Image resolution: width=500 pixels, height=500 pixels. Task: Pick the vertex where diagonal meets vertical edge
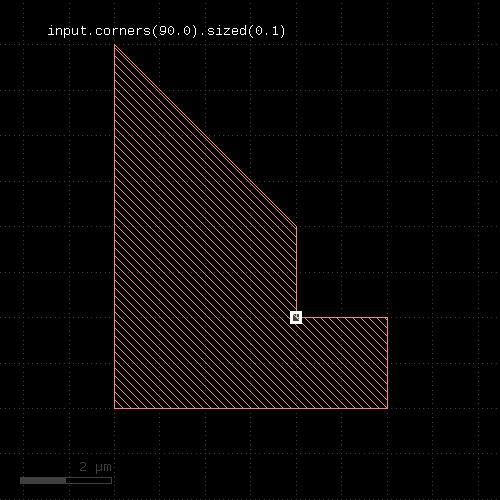pos(296,227)
